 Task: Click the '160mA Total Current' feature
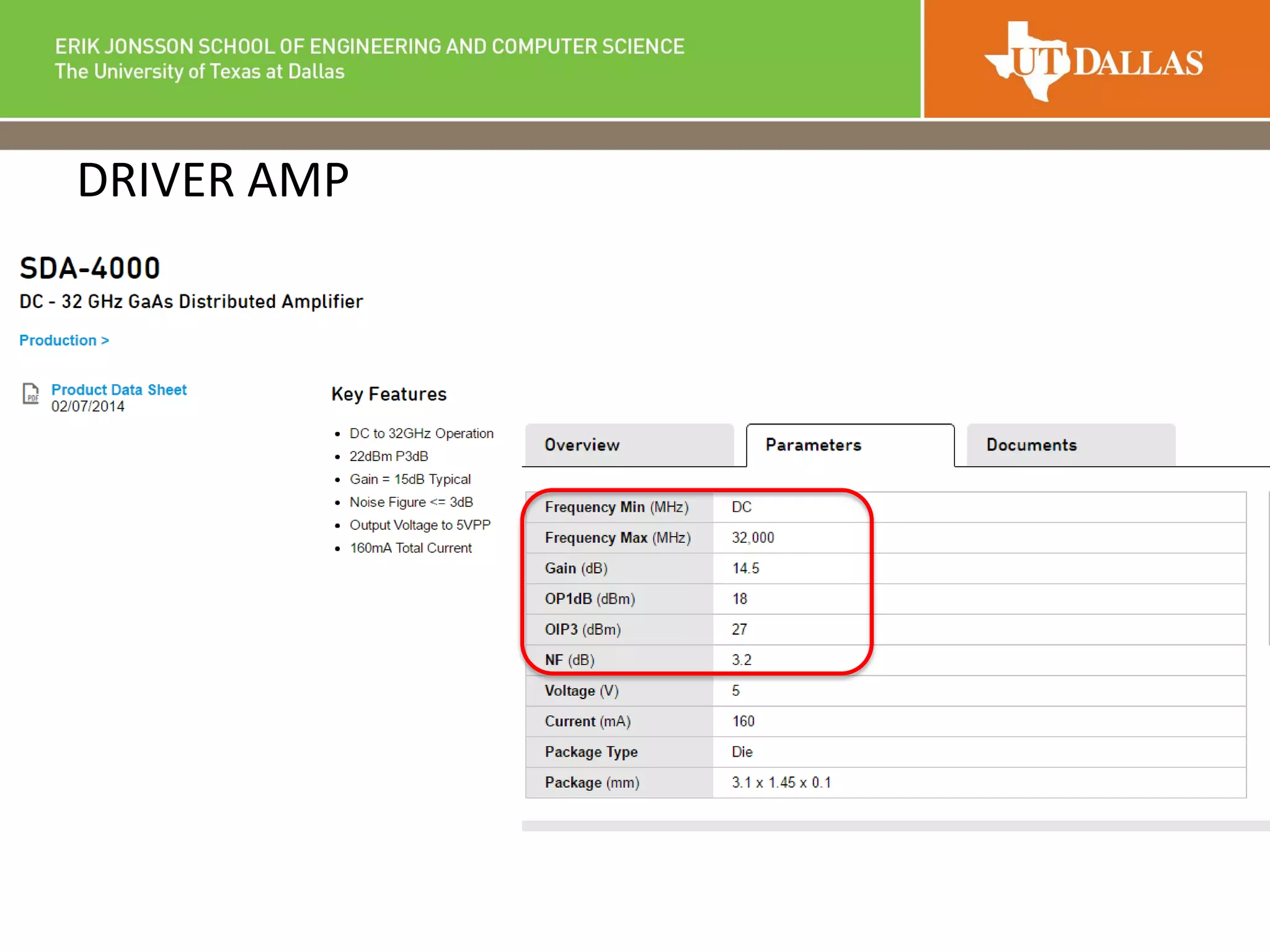coord(411,548)
